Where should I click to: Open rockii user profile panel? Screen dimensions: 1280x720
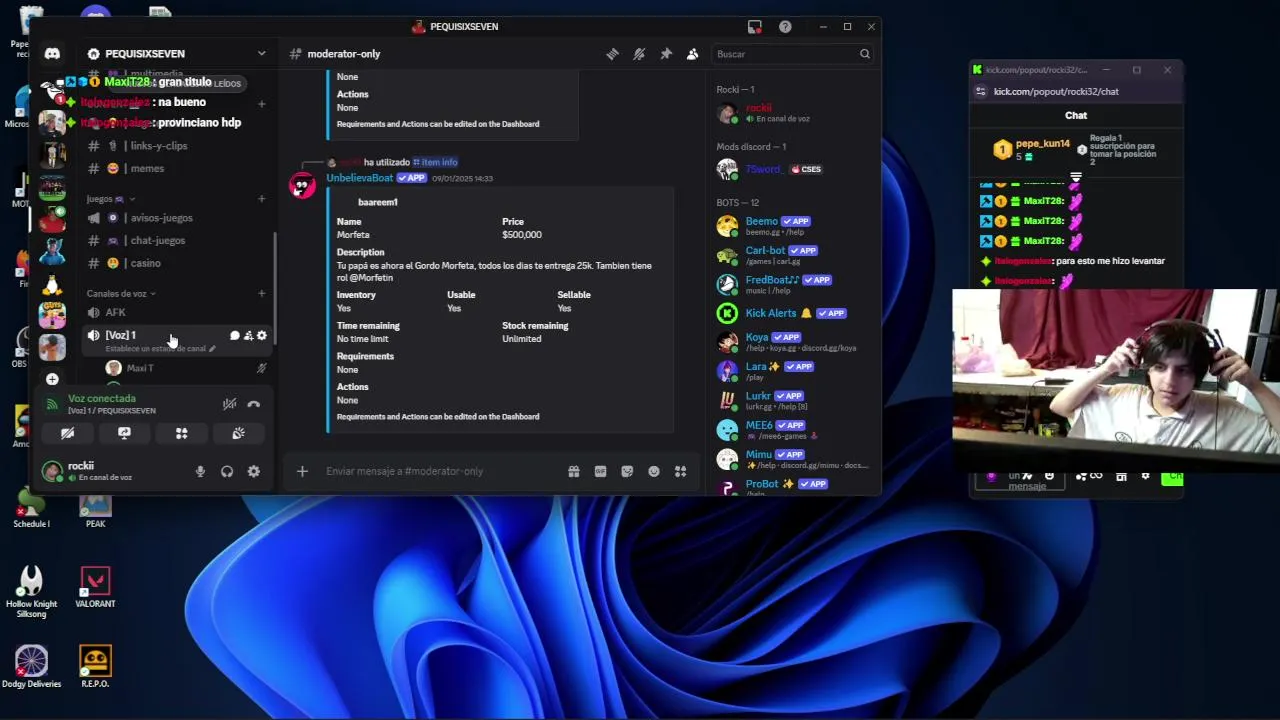(88, 471)
